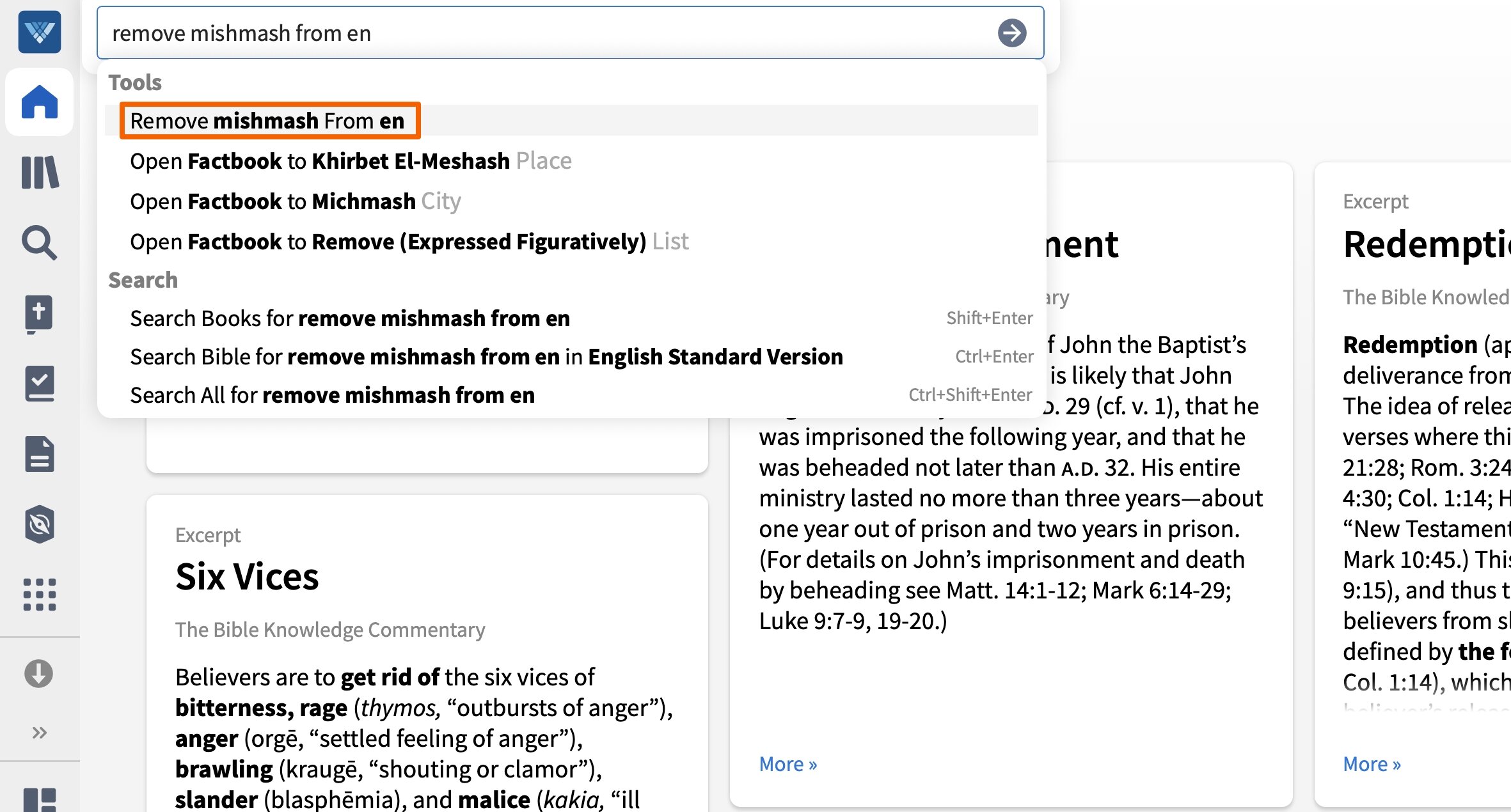Viewport: 1511px width, 812px height.
Task: Open the Library books icon
Action: (x=40, y=173)
